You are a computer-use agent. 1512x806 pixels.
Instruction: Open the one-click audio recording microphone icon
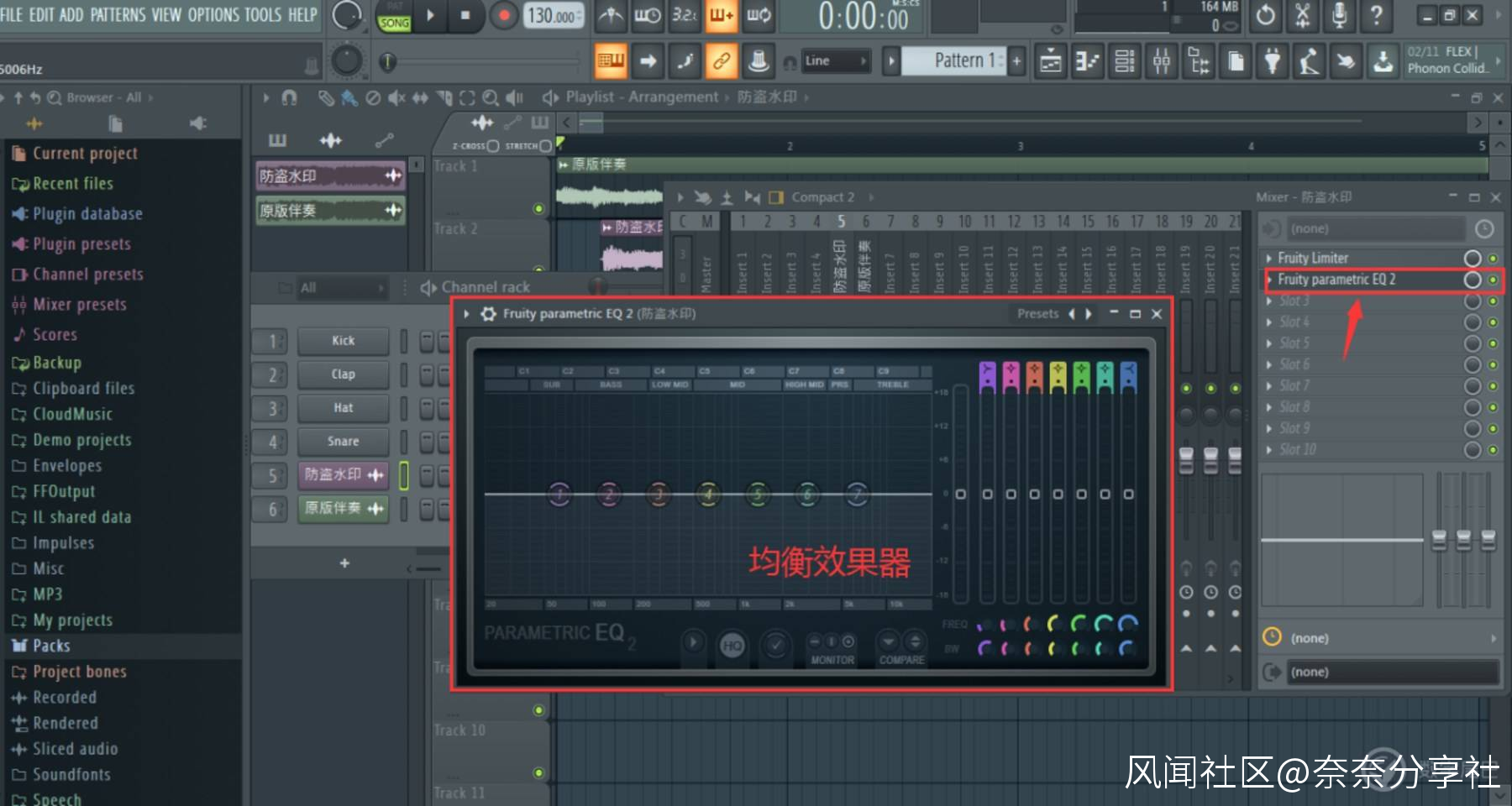[1340, 15]
